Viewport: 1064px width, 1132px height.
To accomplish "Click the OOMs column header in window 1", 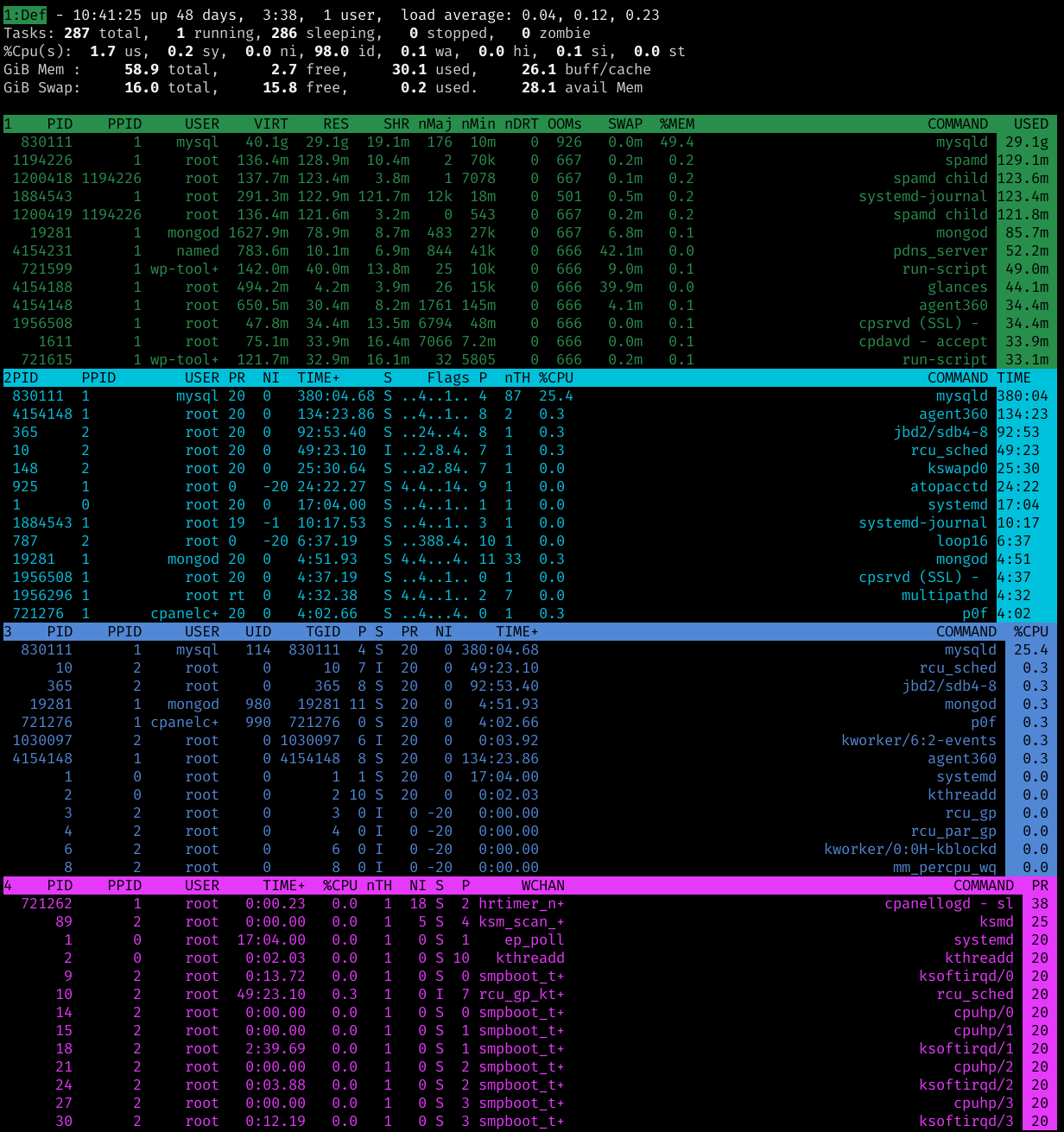I will click(565, 123).
